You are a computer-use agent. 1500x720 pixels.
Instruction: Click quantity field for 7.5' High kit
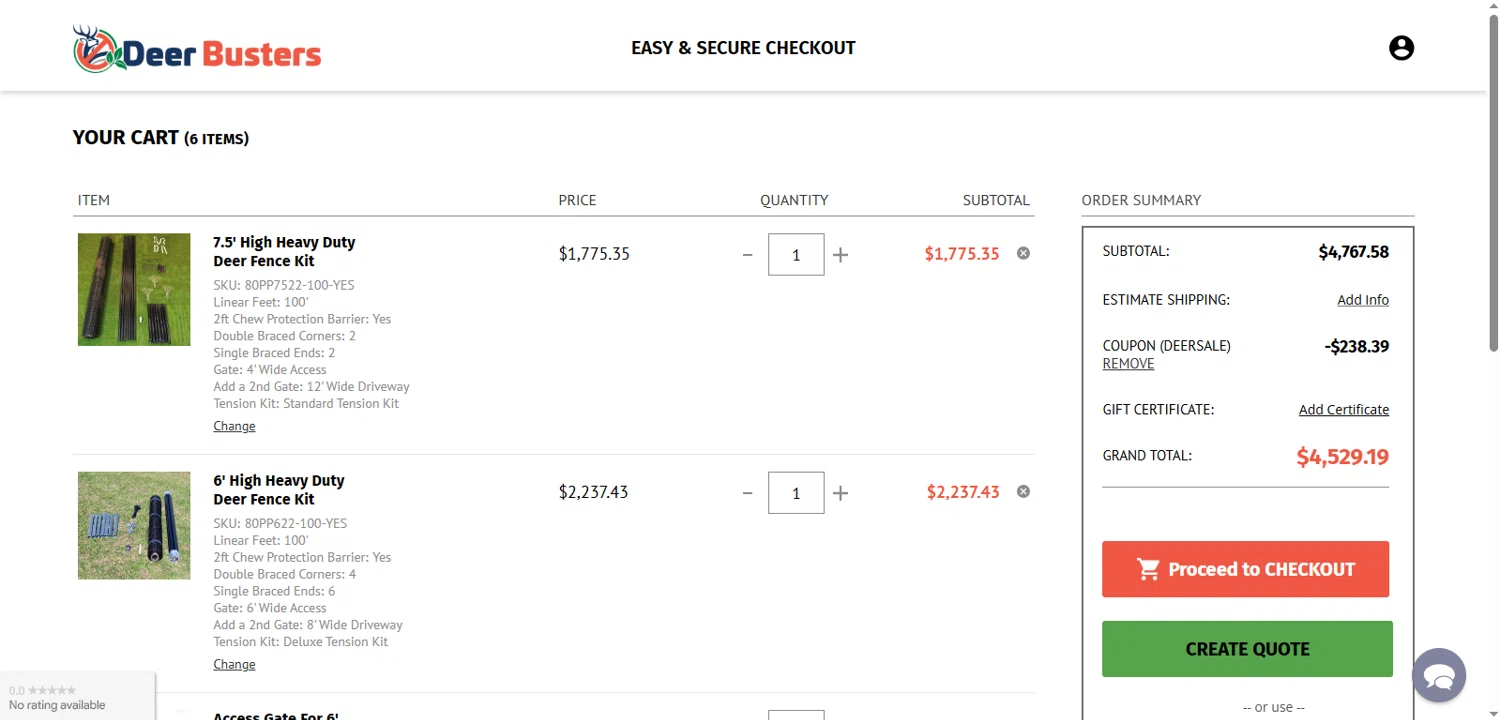pyautogui.click(x=796, y=255)
